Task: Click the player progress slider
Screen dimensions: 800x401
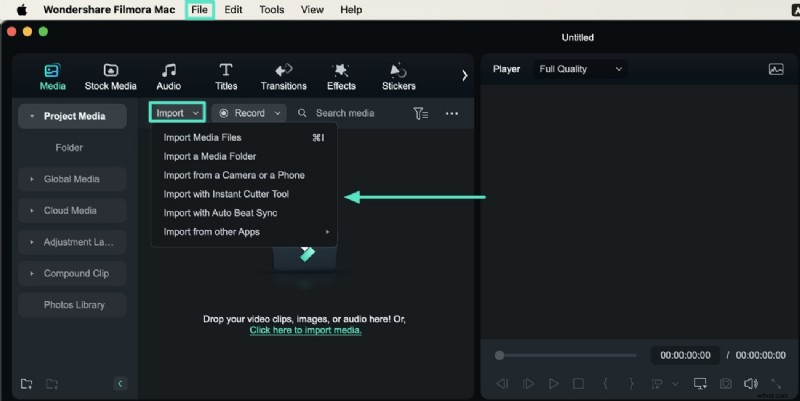Action: coord(566,355)
